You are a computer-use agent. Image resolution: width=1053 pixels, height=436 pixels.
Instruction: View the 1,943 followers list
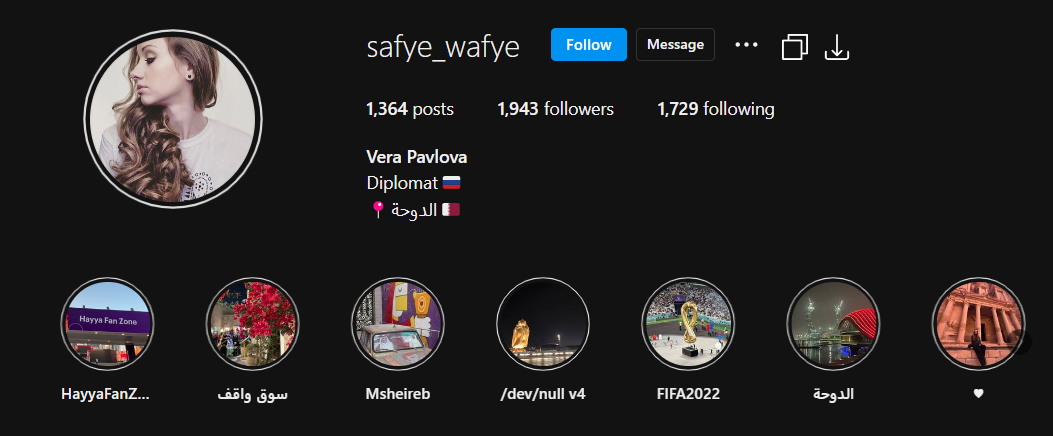click(x=555, y=109)
